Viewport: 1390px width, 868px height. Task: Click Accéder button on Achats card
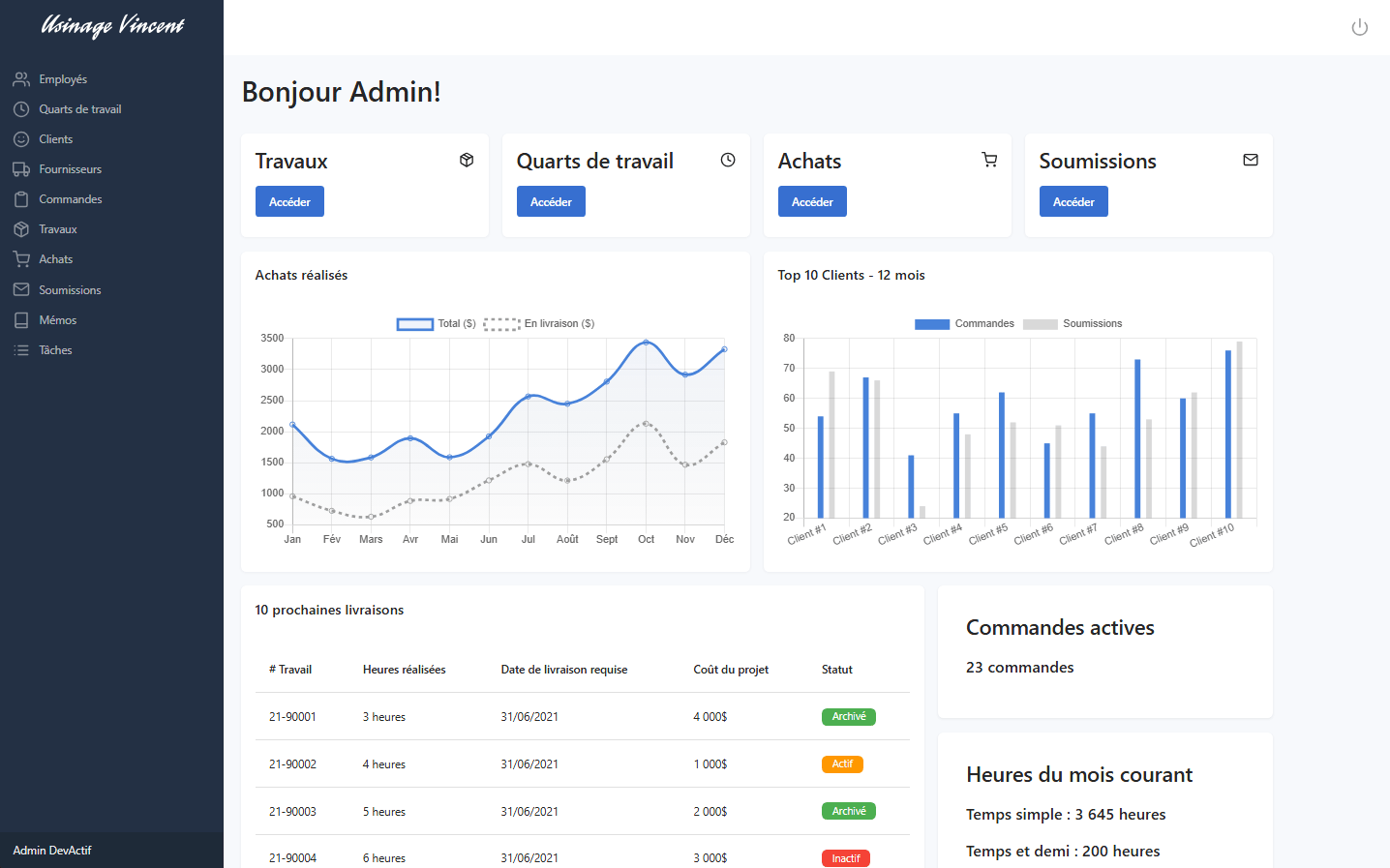pyautogui.click(x=812, y=201)
